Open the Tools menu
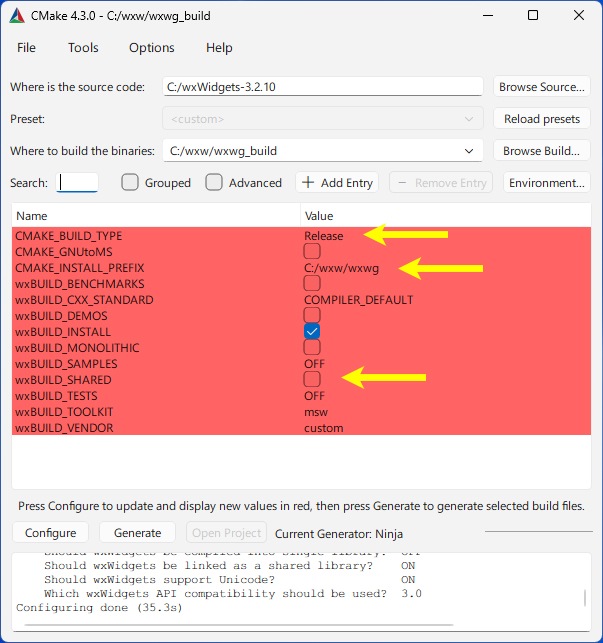Image resolution: width=603 pixels, height=643 pixels. [83, 48]
